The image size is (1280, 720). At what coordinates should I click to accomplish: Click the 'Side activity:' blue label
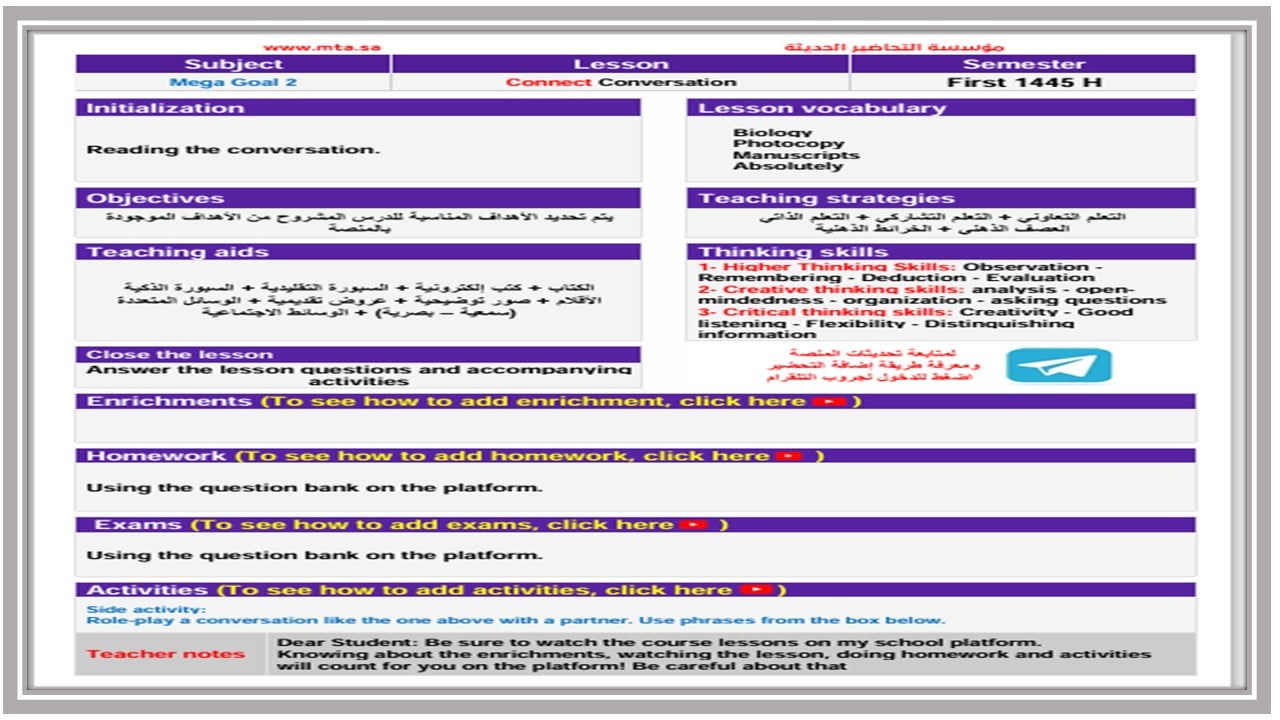pos(146,609)
